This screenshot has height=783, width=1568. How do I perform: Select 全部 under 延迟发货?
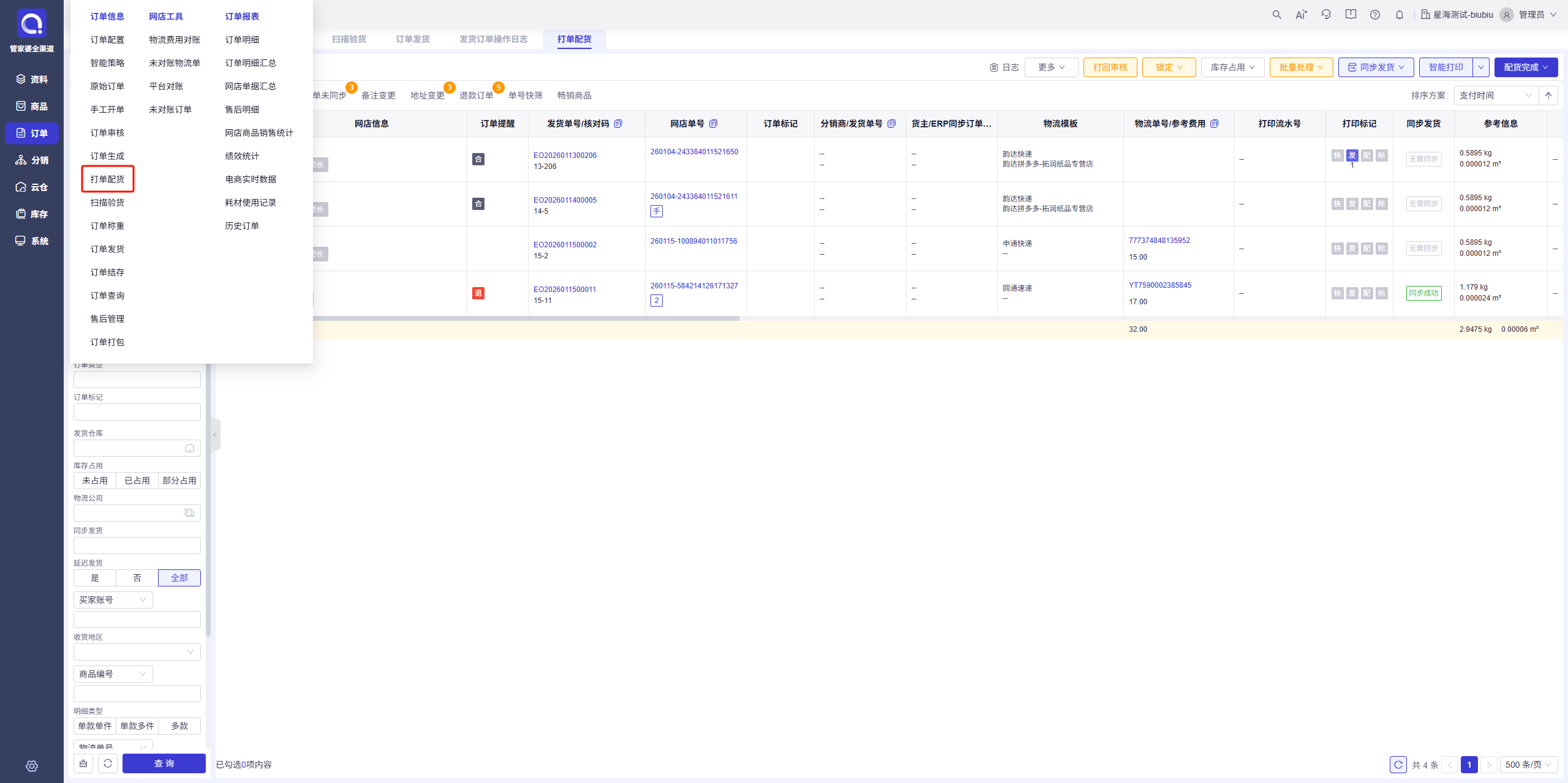[x=179, y=578]
